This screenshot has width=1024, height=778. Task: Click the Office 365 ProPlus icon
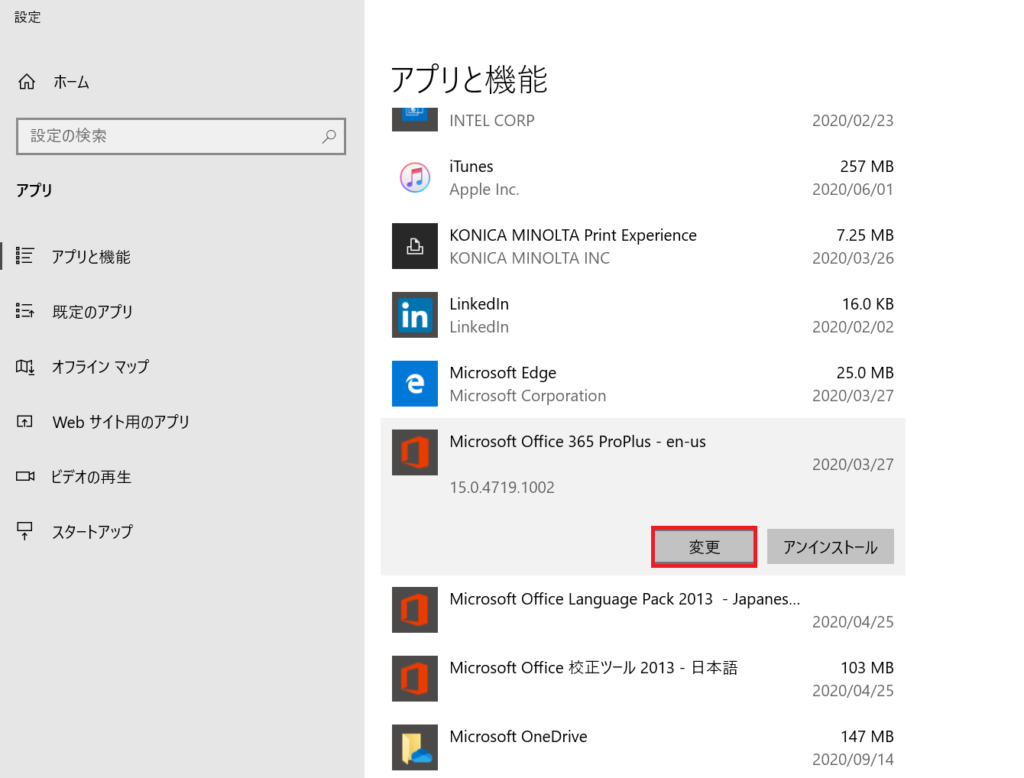[x=415, y=452]
